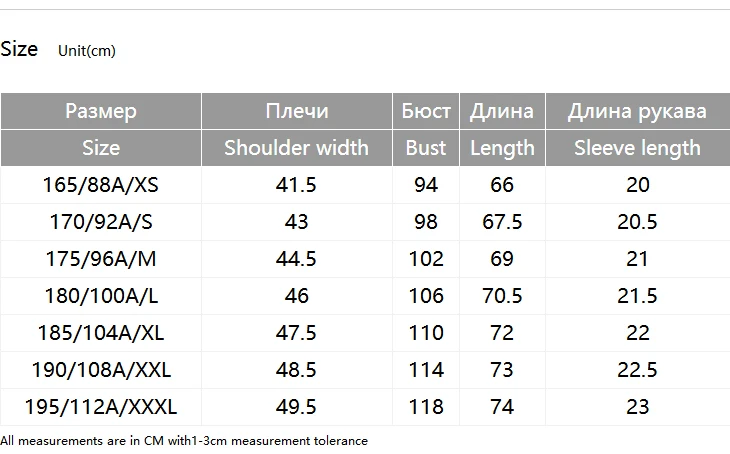This screenshot has height=454, width=730.
Task: Select the 175/96A/M size cell
Action: (101, 259)
